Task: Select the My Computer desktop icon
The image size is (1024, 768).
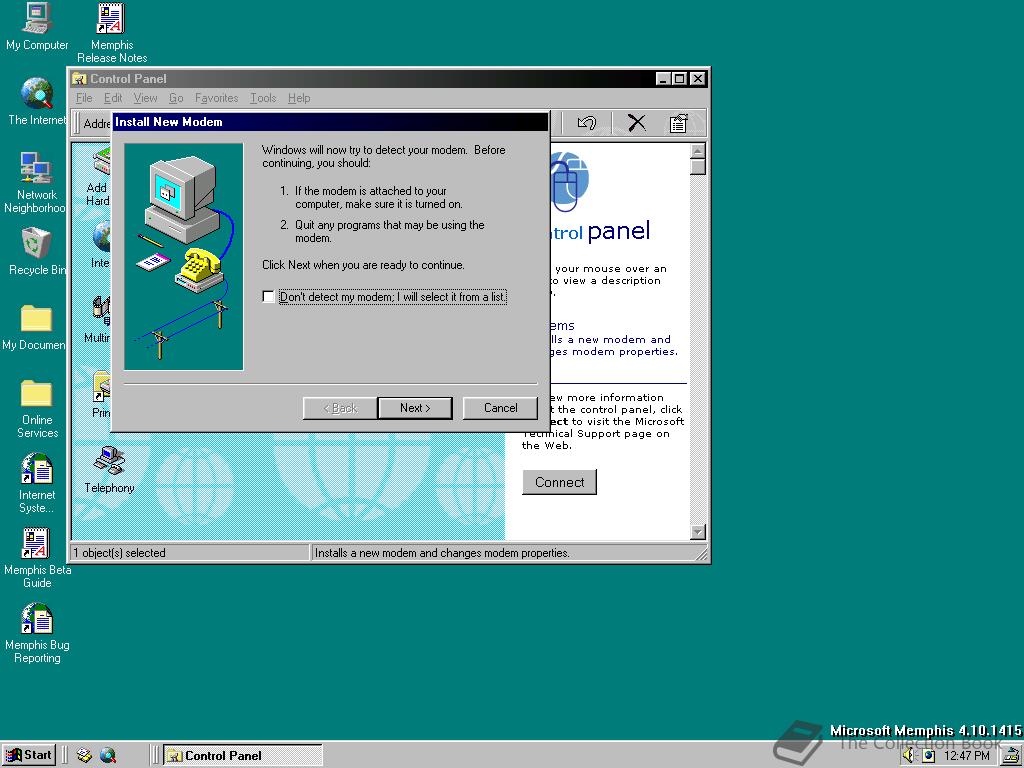Action: tap(37, 27)
